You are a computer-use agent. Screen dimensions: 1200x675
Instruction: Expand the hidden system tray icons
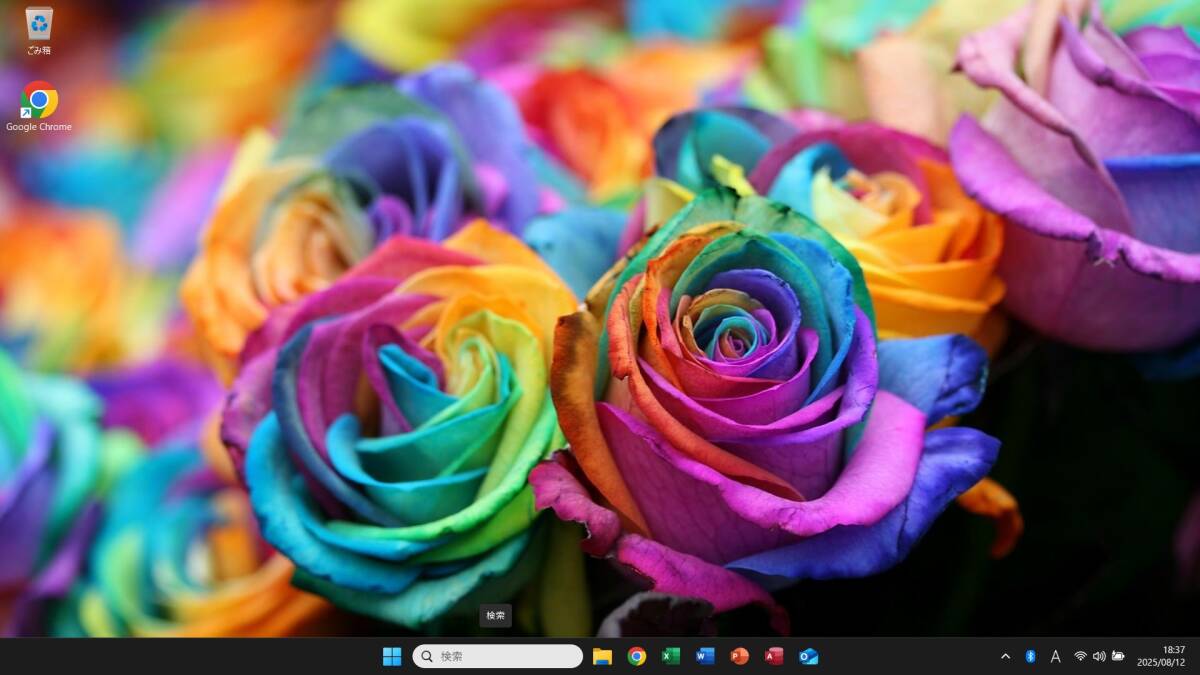pos(1005,656)
